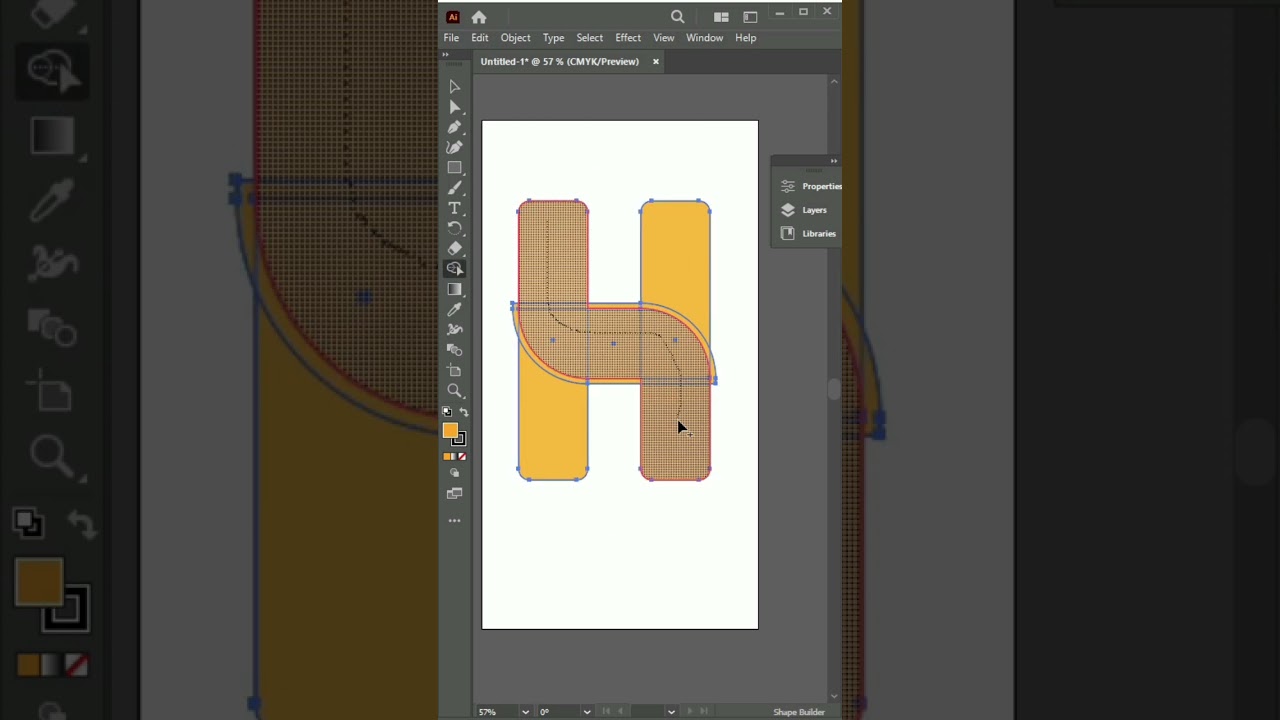The image size is (1280, 720).
Task: Choose the Curvature tool
Action: point(454,147)
